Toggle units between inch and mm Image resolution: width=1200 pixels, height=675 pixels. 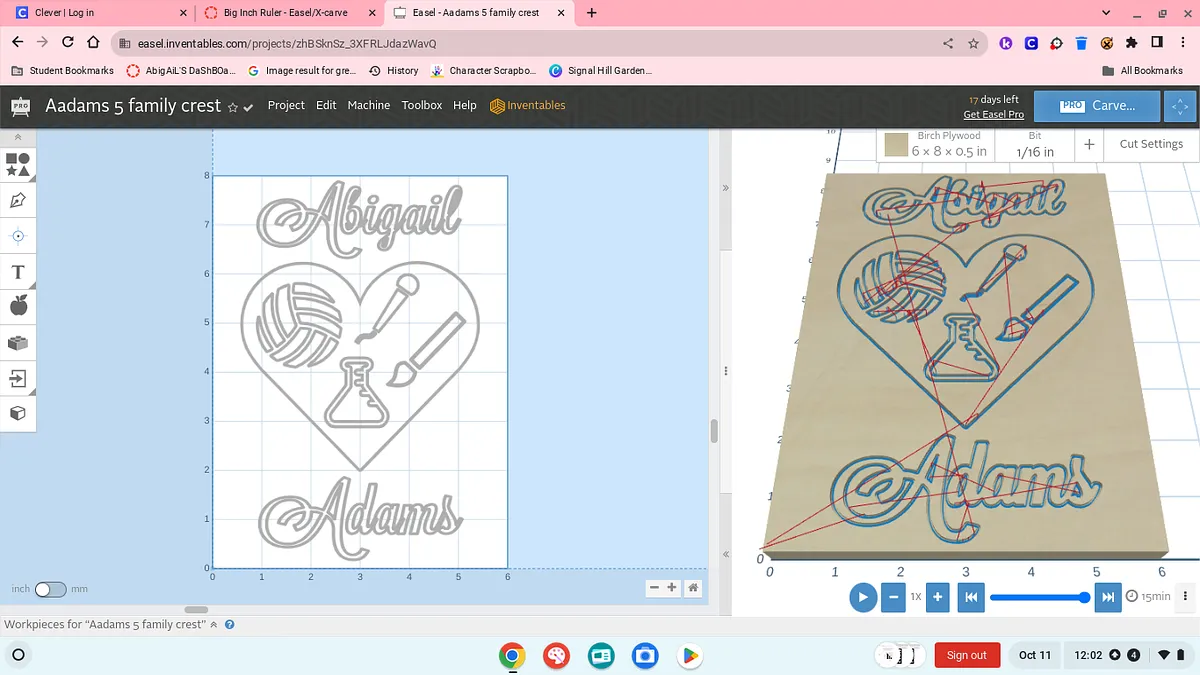pyautogui.click(x=50, y=589)
